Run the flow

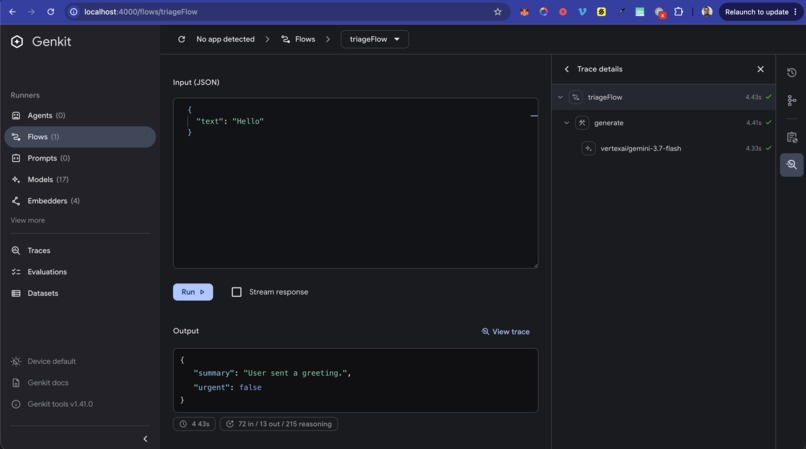coord(193,292)
